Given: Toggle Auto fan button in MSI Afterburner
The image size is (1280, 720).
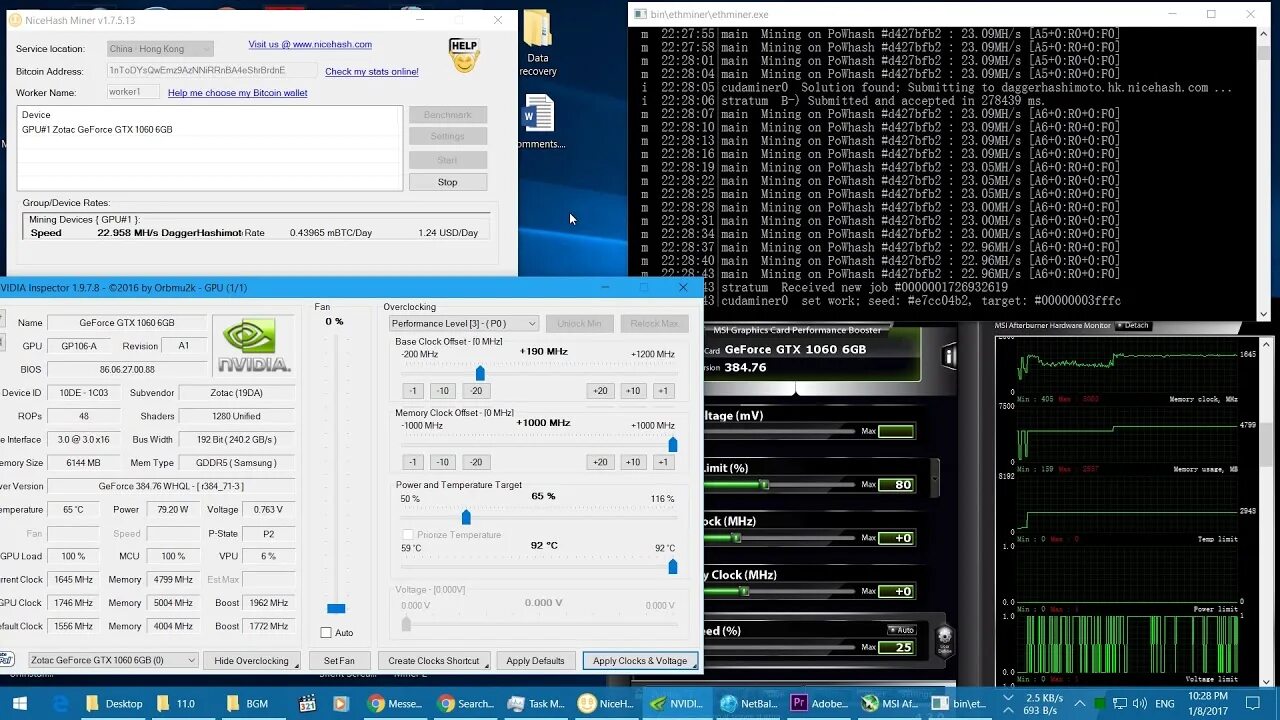Looking at the screenshot, I should coord(902,630).
